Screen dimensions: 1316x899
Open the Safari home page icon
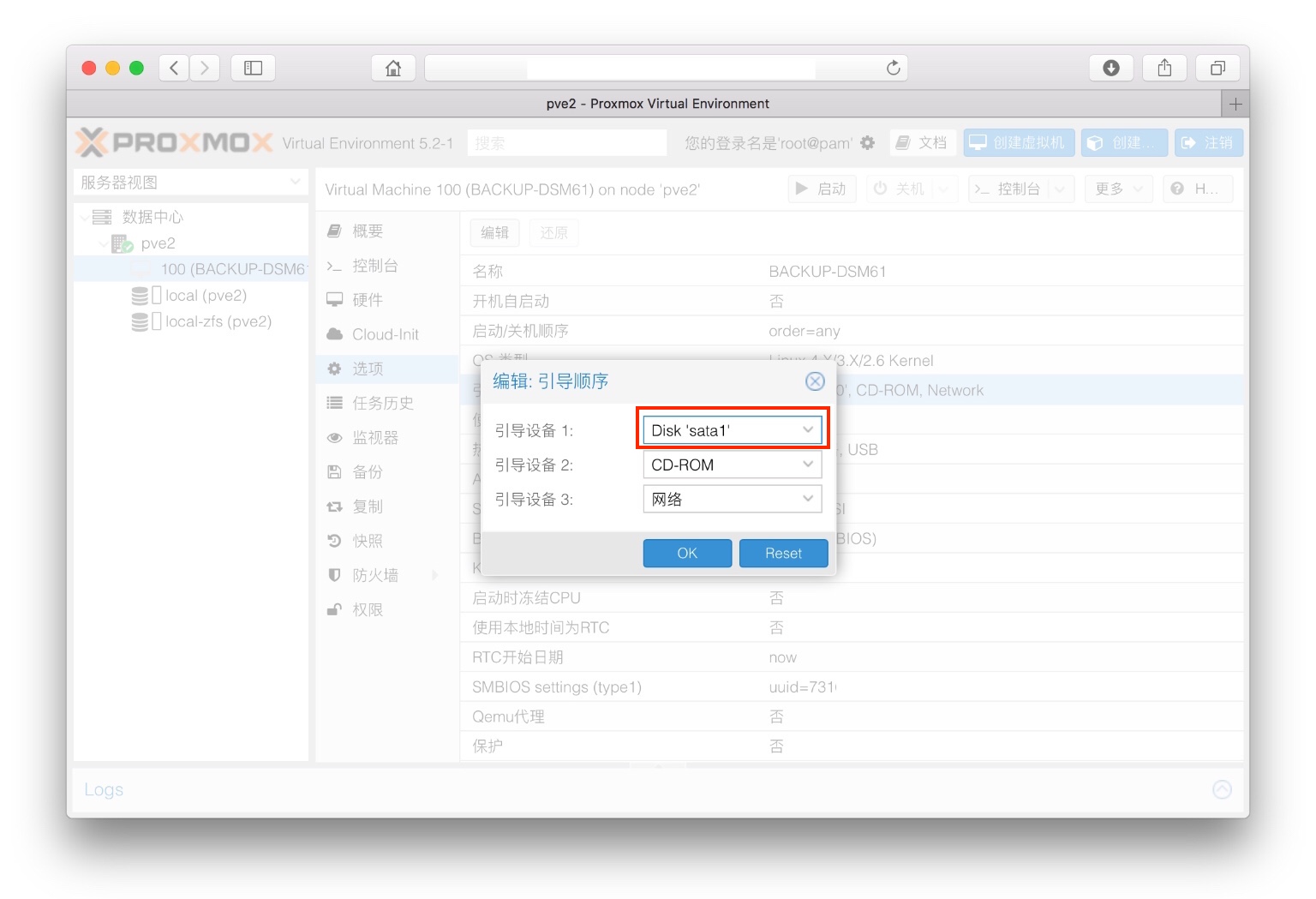pyautogui.click(x=393, y=68)
